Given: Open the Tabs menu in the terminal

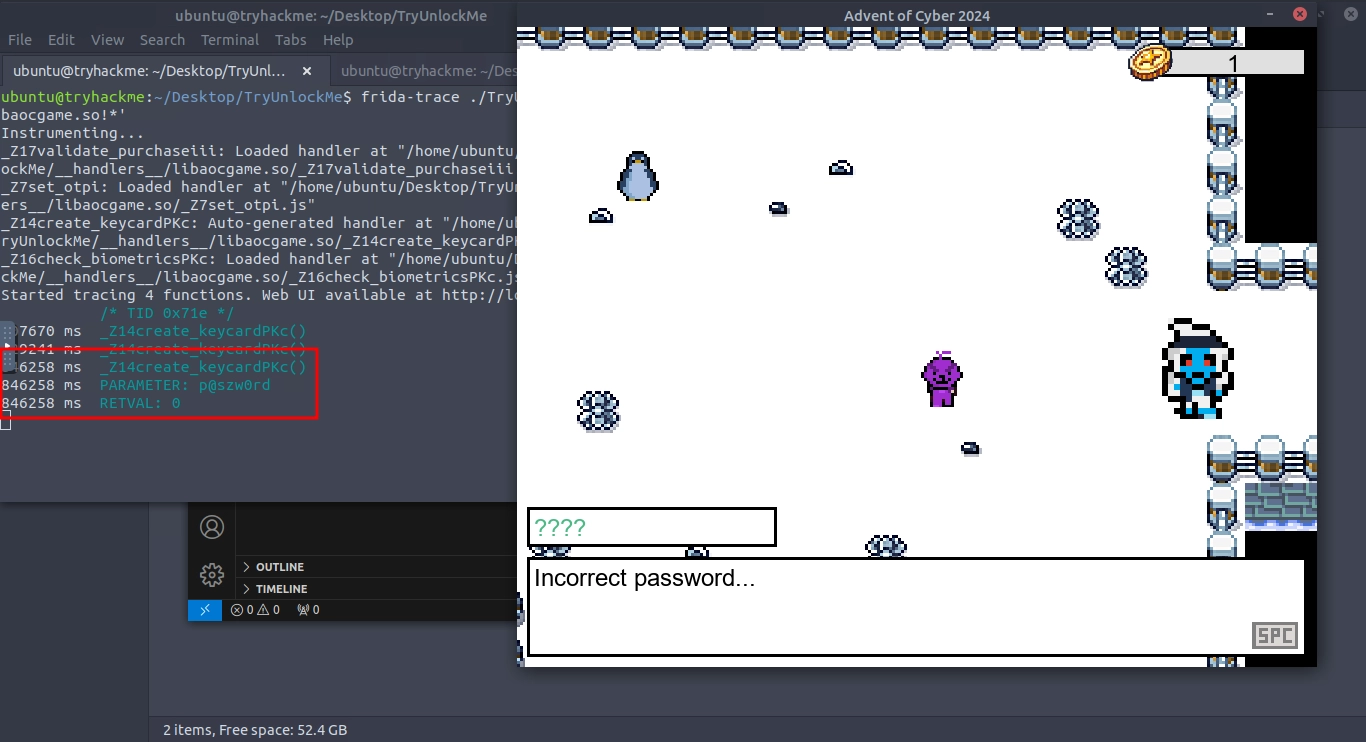Looking at the screenshot, I should (290, 40).
